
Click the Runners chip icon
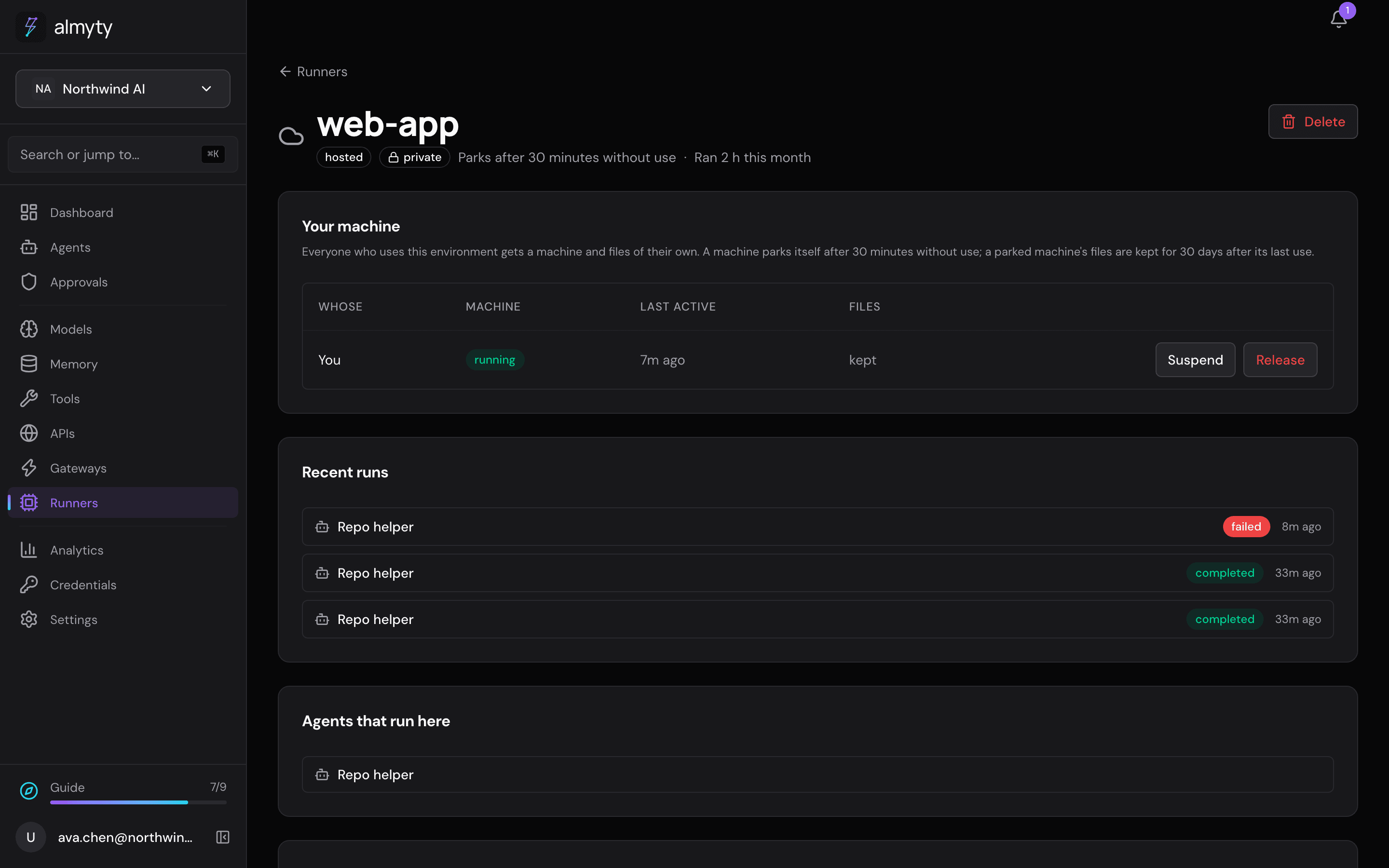tap(29, 503)
